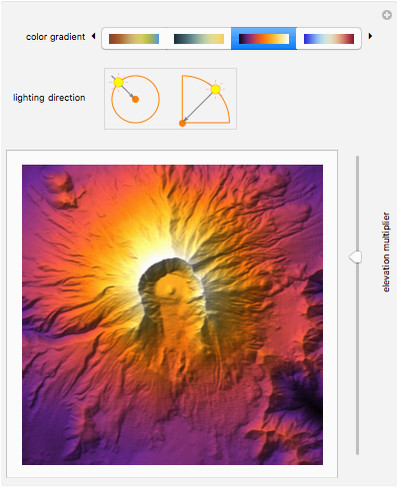
Task: Select the purple-orange sunset color gradient
Action: [264, 39]
